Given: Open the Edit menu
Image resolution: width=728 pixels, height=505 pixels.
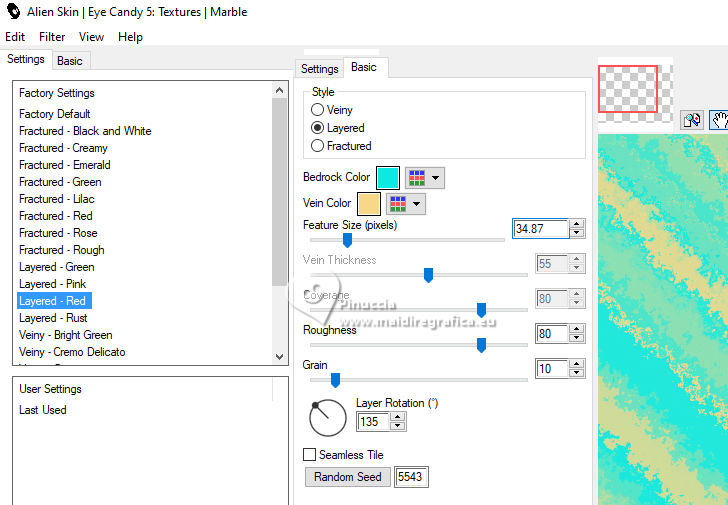Looking at the screenshot, I should [x=15, y=37].
